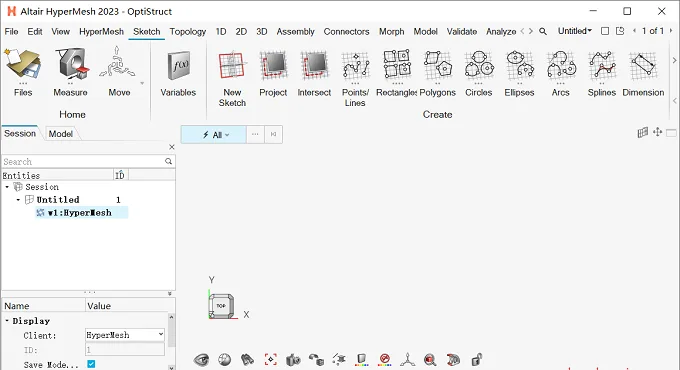680x370 pixels.
Task: Open the Untitled page dropdown
Action: [575, 31]
